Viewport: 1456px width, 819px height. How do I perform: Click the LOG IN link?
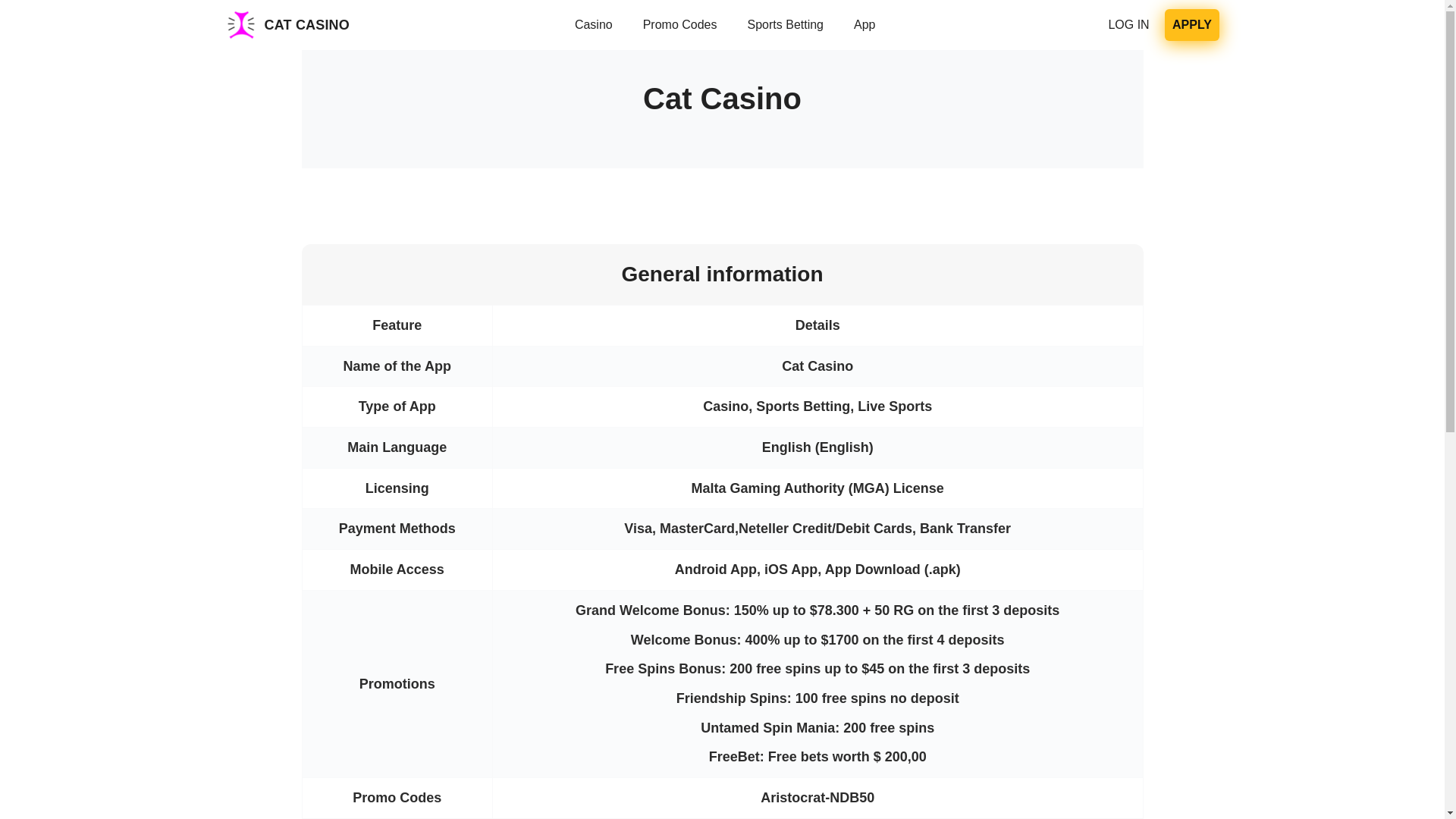click(x=1128, y=25)
